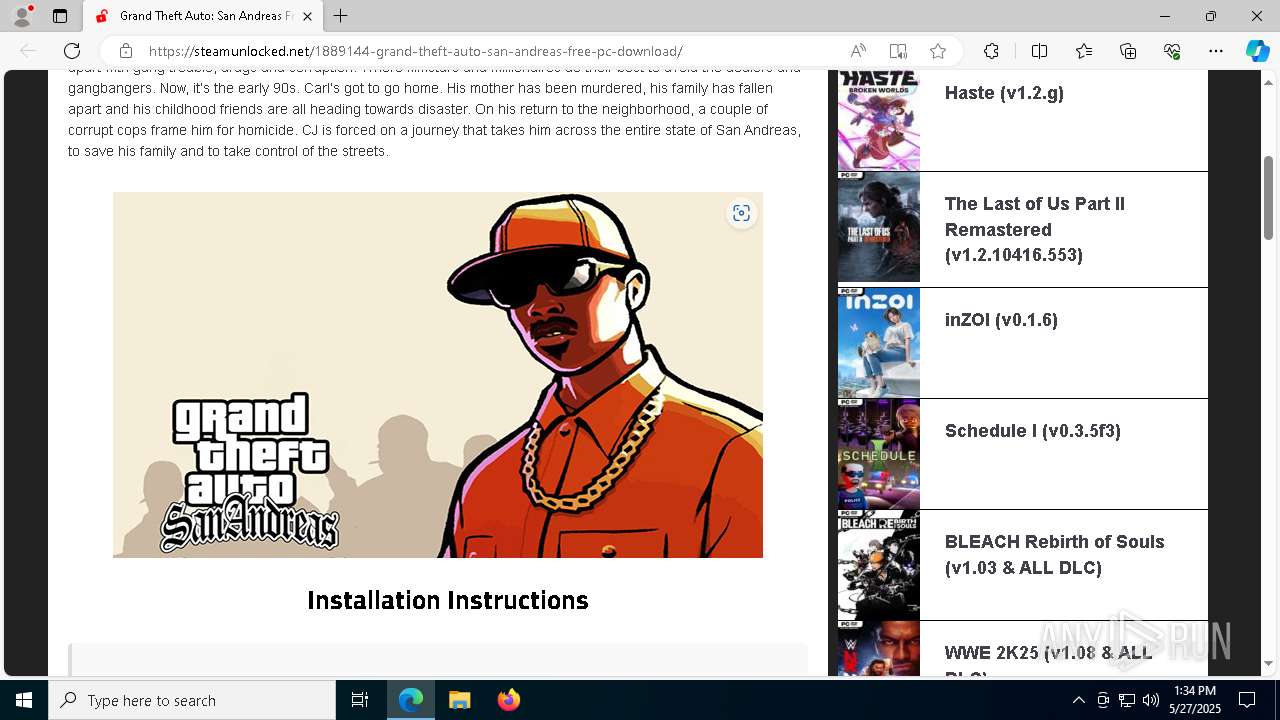Image resolution: width=1280 pixels, height=720 pixels.
Task: Click the visual search icon on GTA image
Action: 741,213
